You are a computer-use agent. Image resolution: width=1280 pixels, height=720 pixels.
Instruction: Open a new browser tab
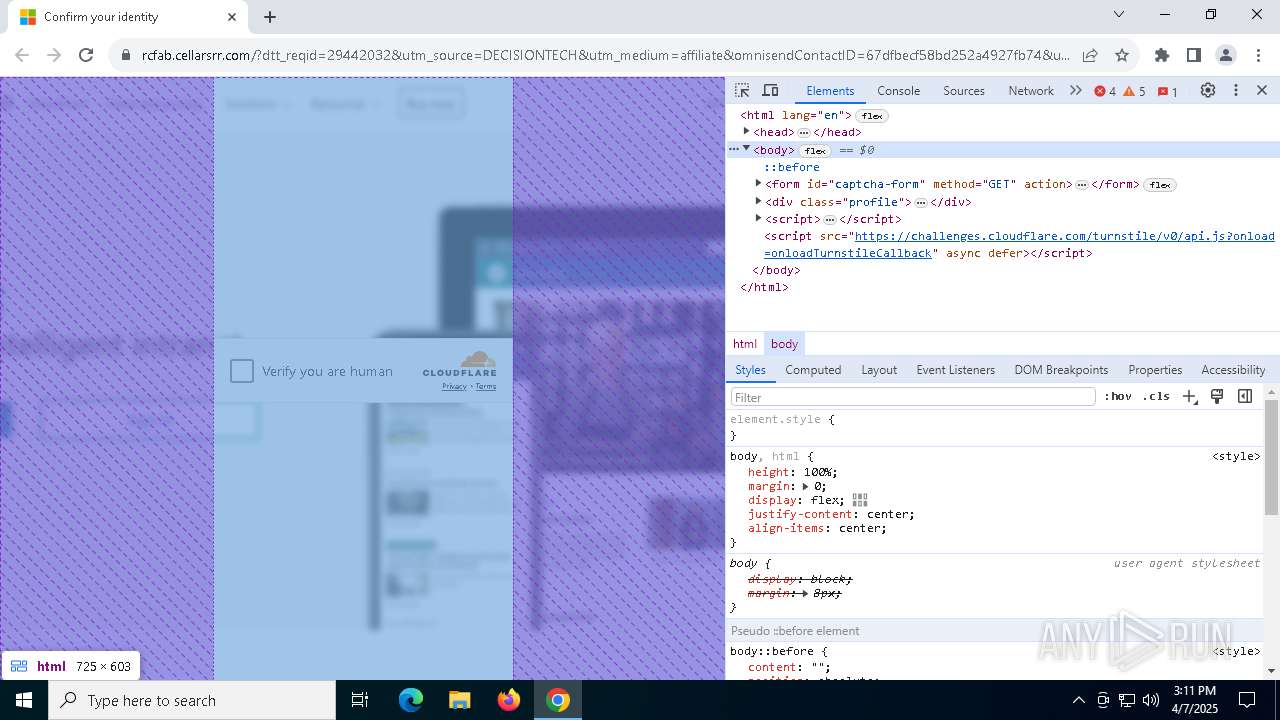pos(270,17)
